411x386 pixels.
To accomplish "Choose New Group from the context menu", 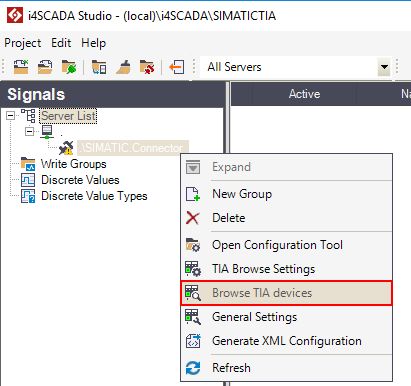I will point(287,194).
